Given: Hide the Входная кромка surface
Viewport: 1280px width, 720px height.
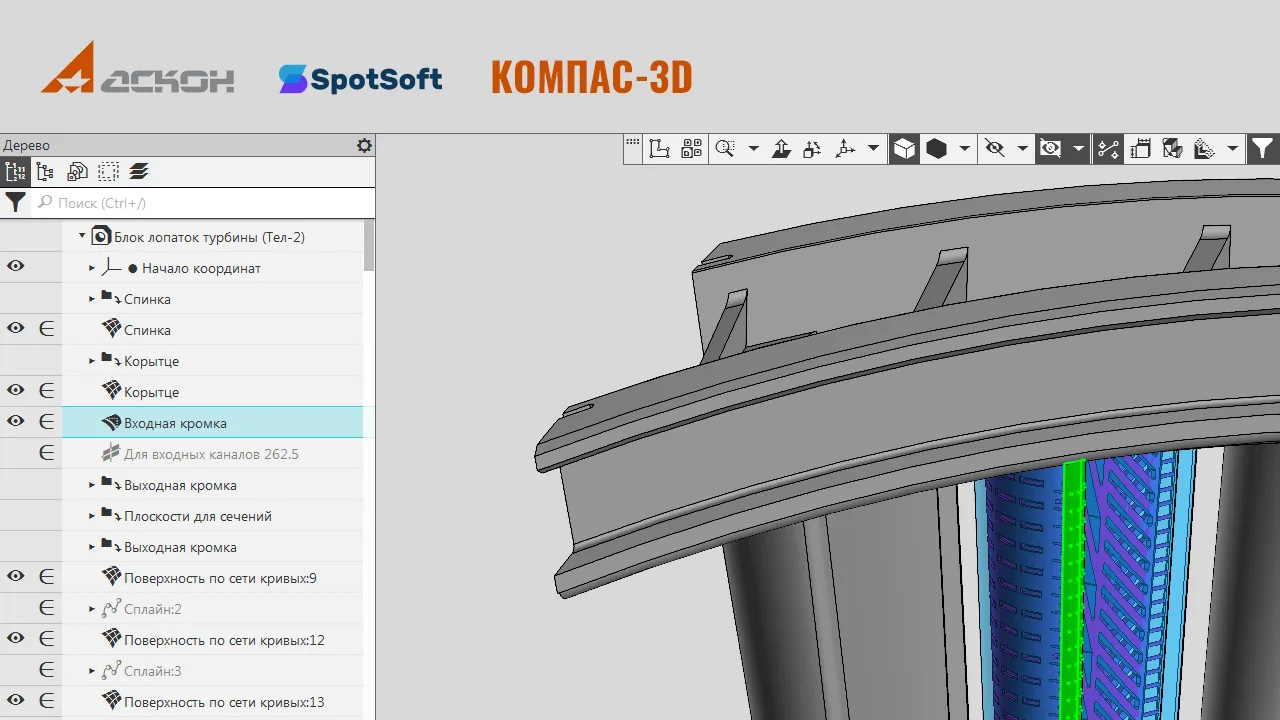Looking at the screenshot, I should coord(15,421).
